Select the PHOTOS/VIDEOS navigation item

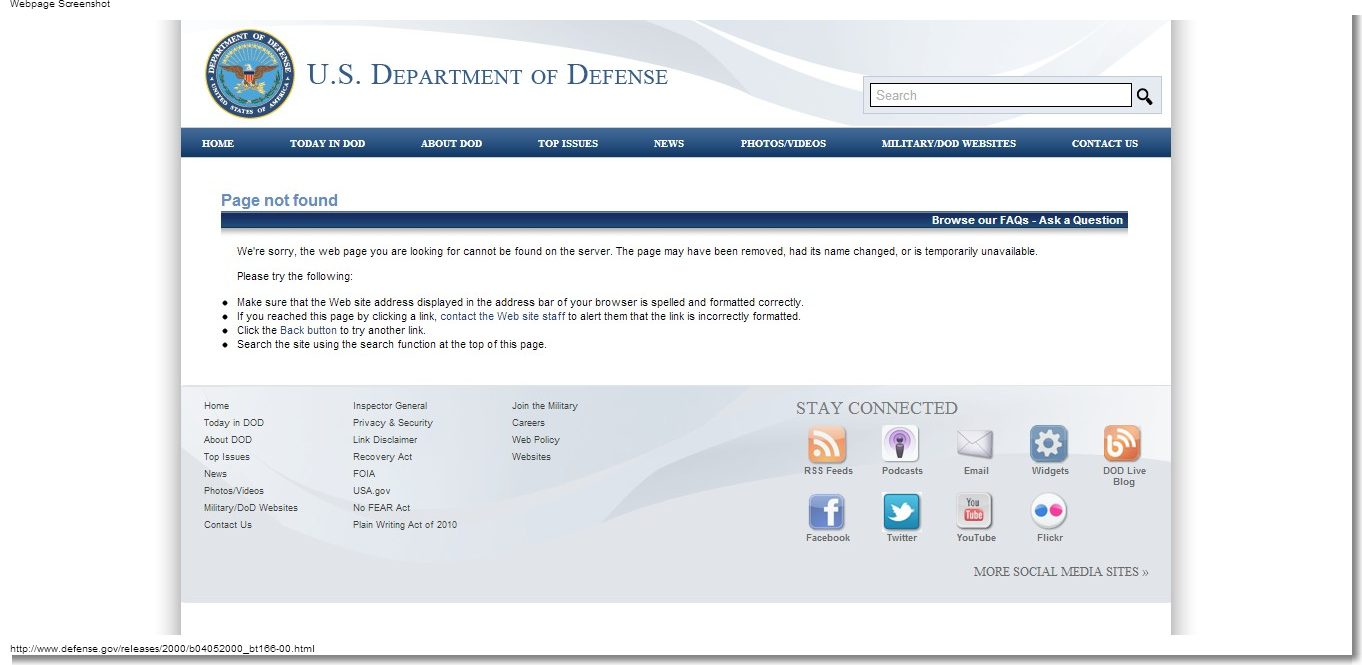coord(783,143)
